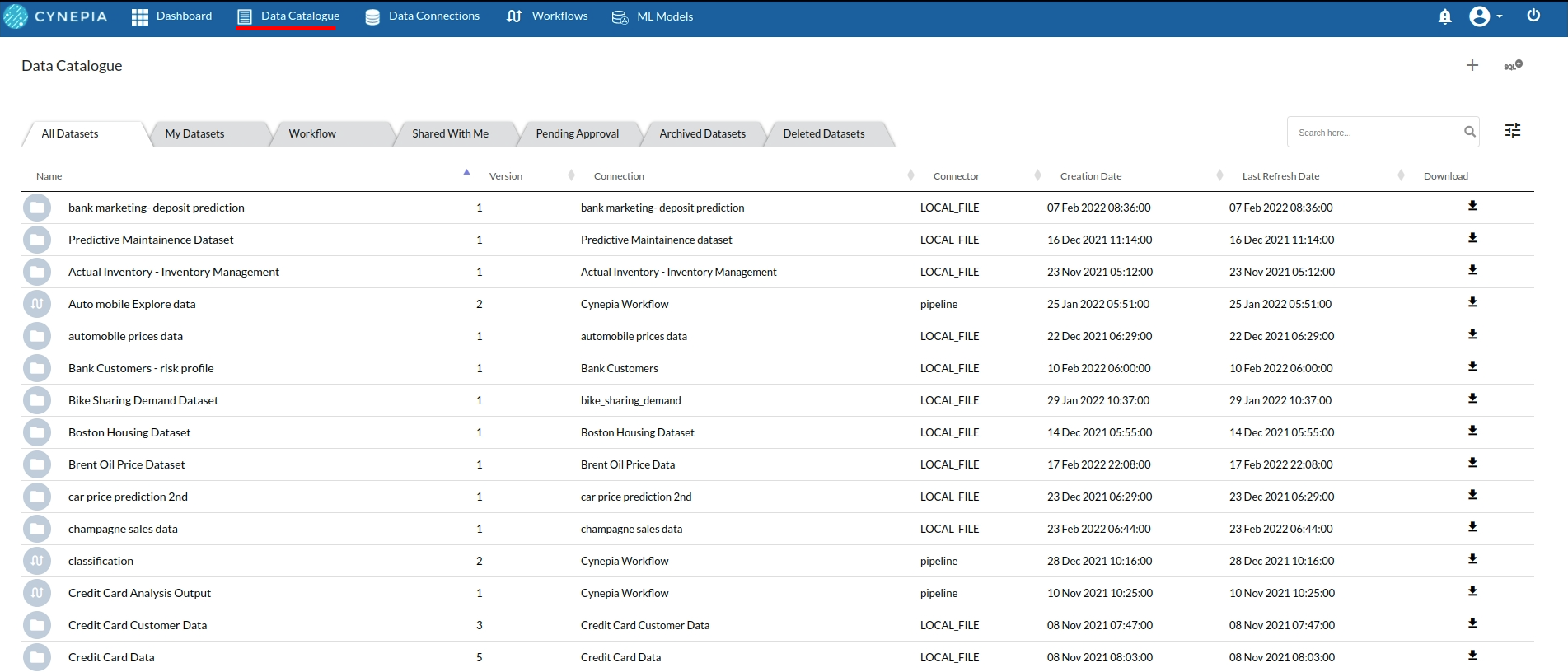Screen dimensions: 1568x672
Task: Download Bank Customers - risk profile
Action: 1472,366
